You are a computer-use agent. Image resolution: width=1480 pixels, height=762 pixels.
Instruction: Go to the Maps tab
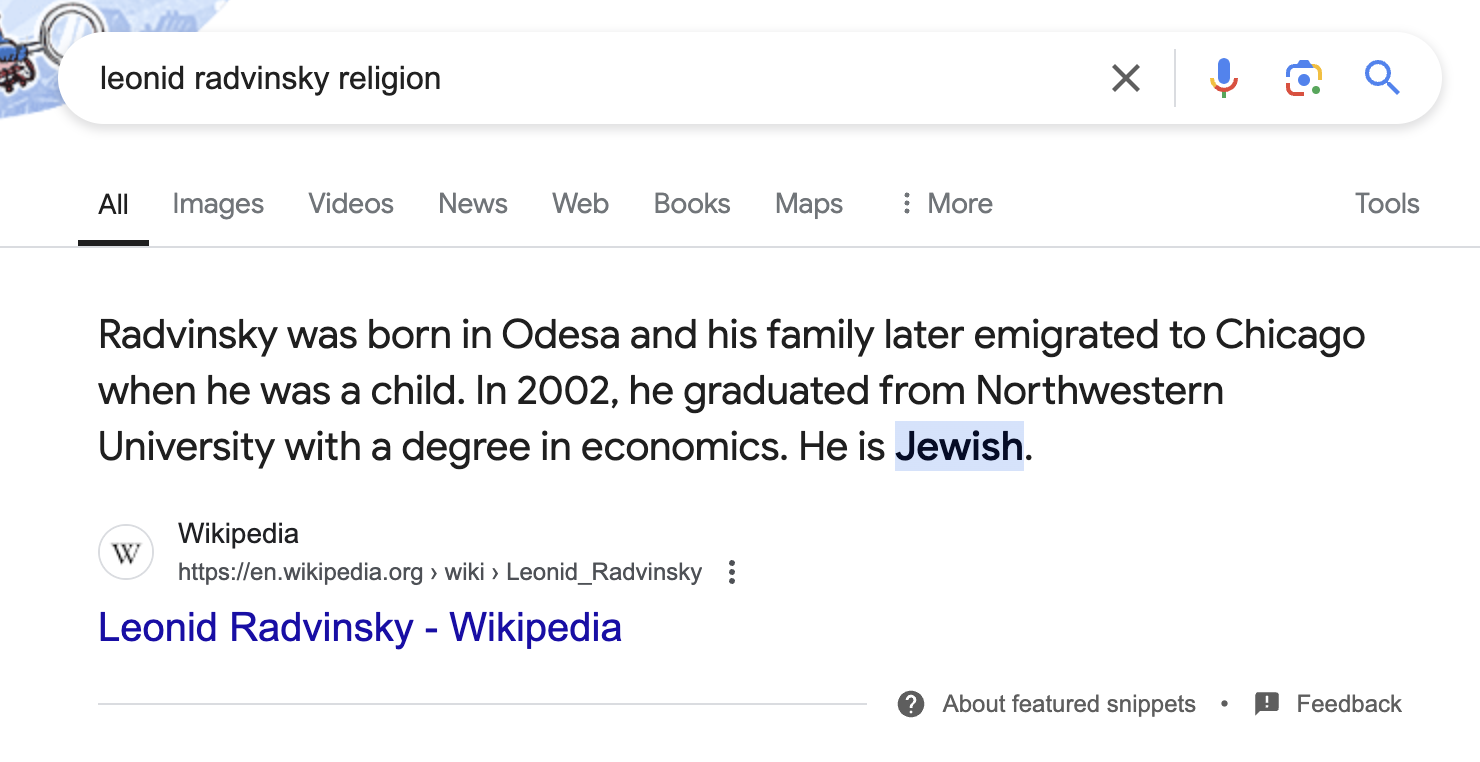coord(809,204)
